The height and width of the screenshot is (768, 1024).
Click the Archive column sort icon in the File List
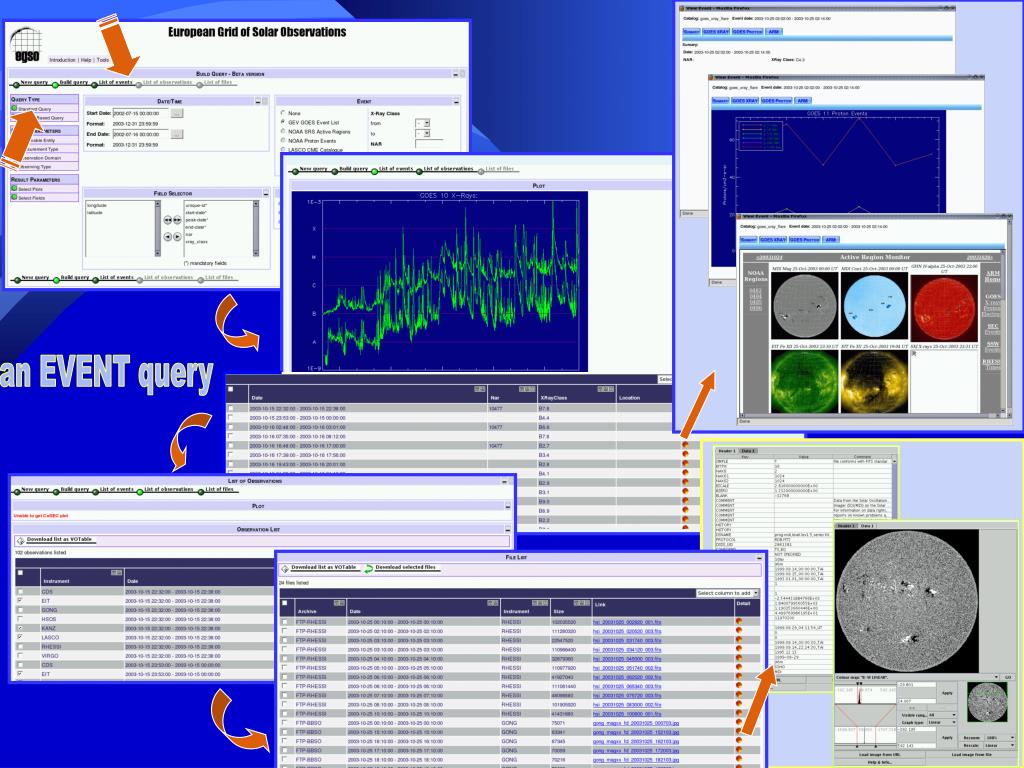pos(339,603)
